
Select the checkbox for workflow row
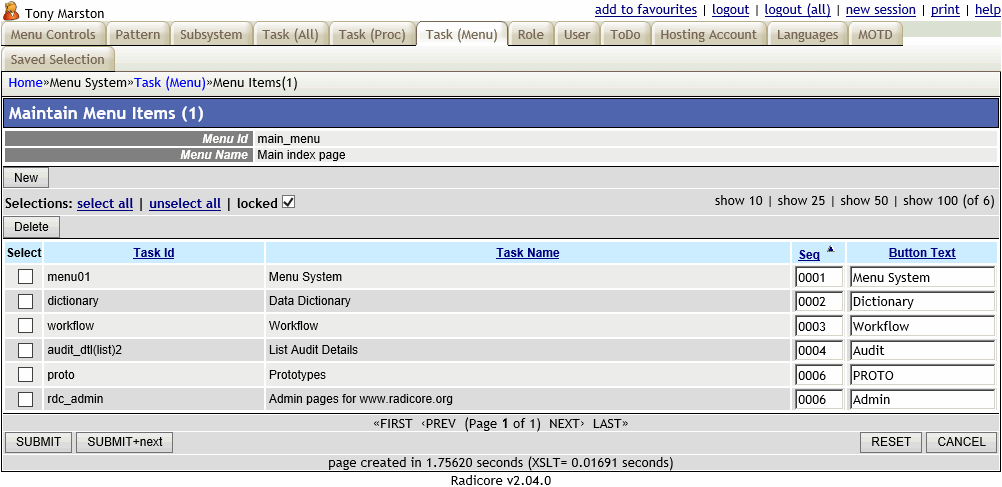25,326
